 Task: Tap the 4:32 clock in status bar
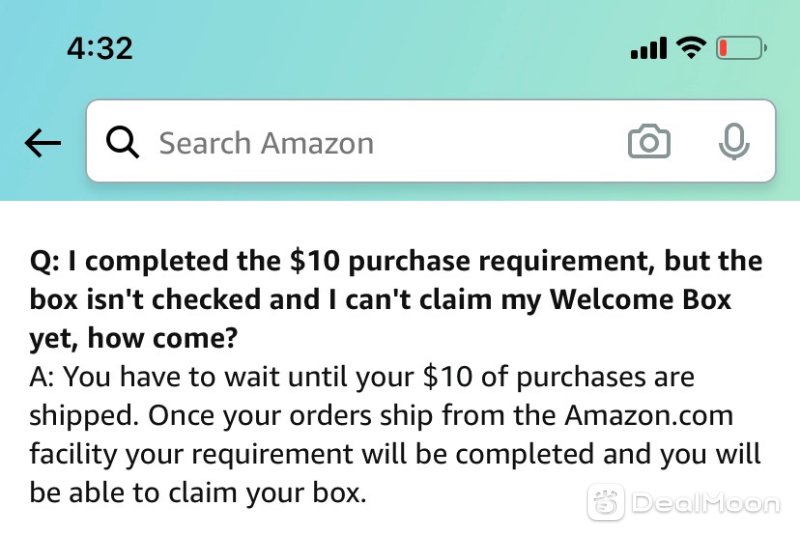tap(100, 48)
